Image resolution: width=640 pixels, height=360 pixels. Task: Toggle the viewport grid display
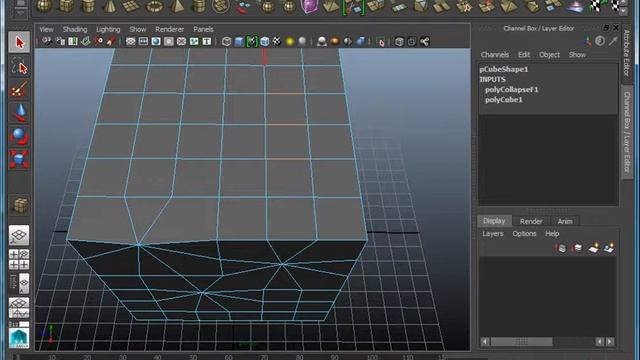131,41
